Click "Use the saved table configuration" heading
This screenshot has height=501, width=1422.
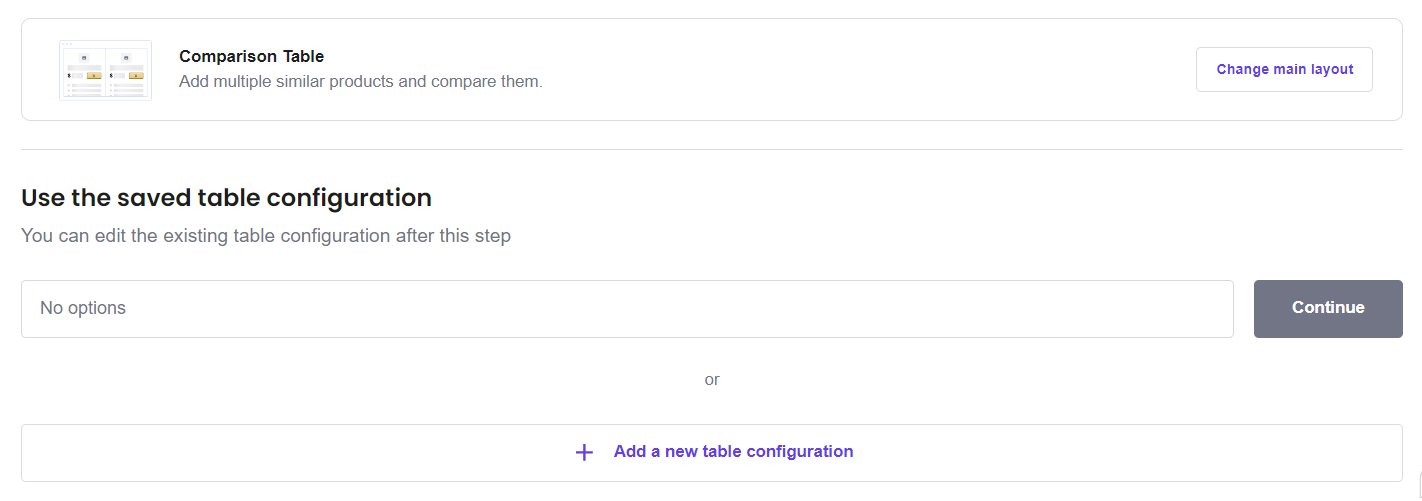[226, 197]
